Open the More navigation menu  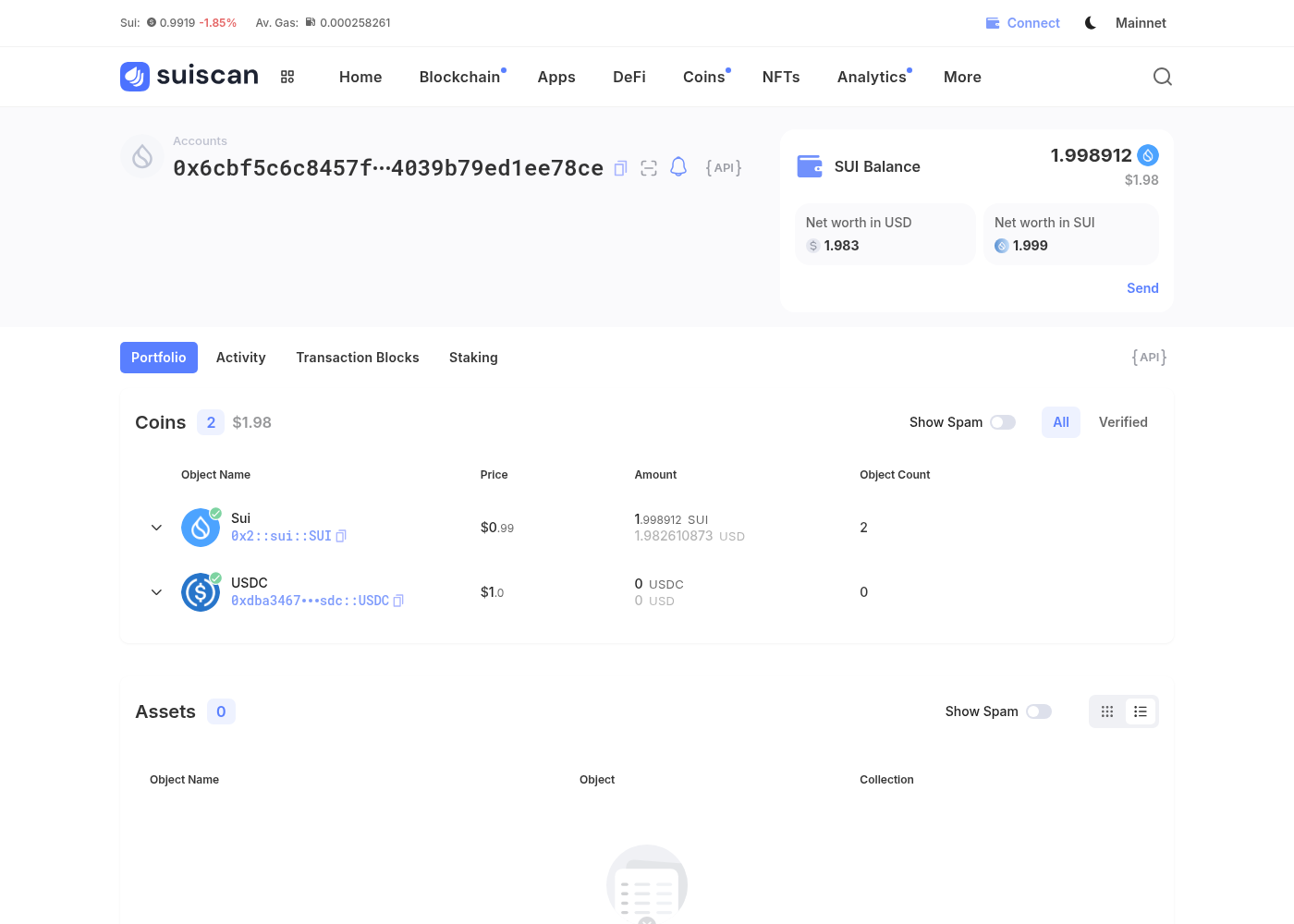coord(962,77)
